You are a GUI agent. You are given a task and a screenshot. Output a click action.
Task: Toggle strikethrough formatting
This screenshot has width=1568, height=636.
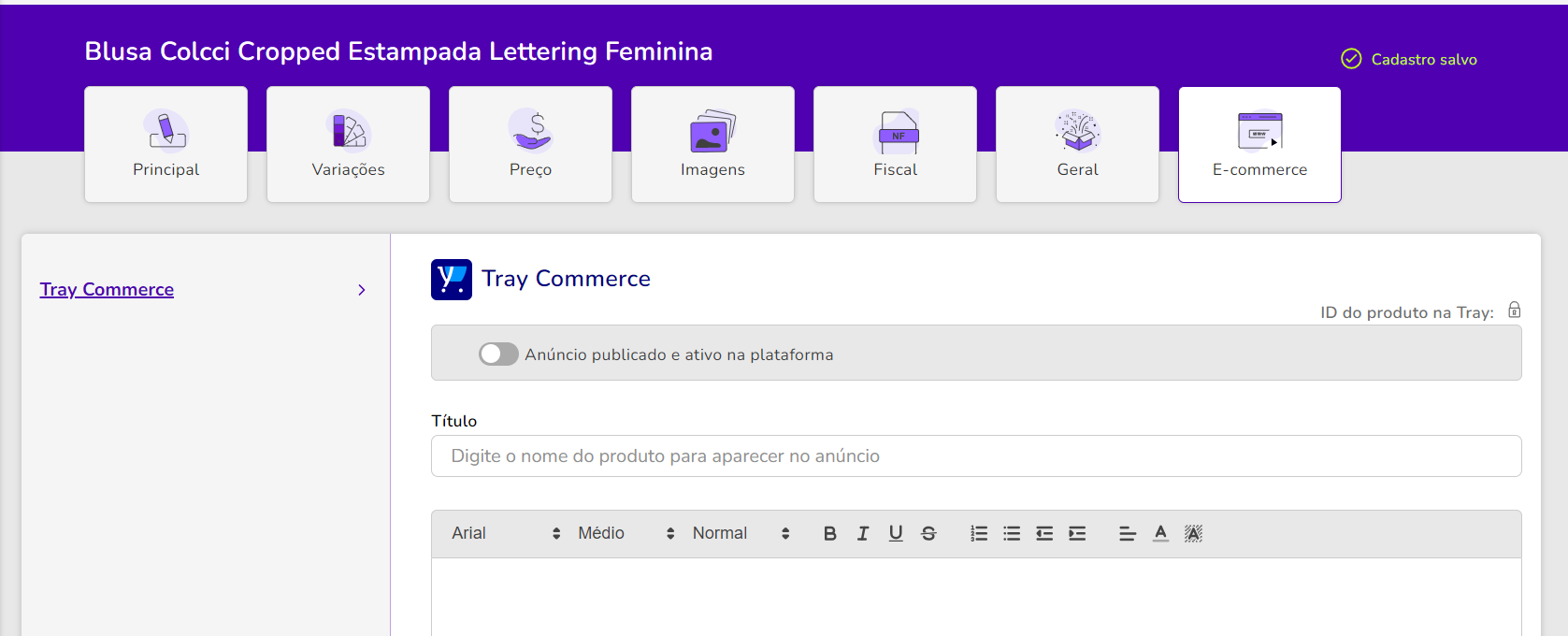coord(928,533)
